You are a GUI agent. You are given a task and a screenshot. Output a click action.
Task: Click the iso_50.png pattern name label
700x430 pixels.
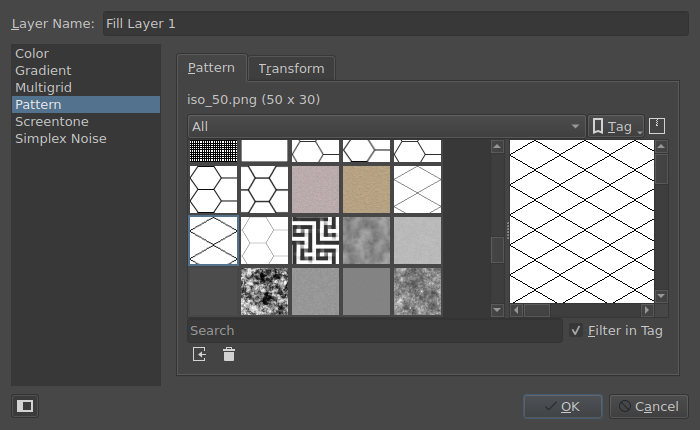253,100
